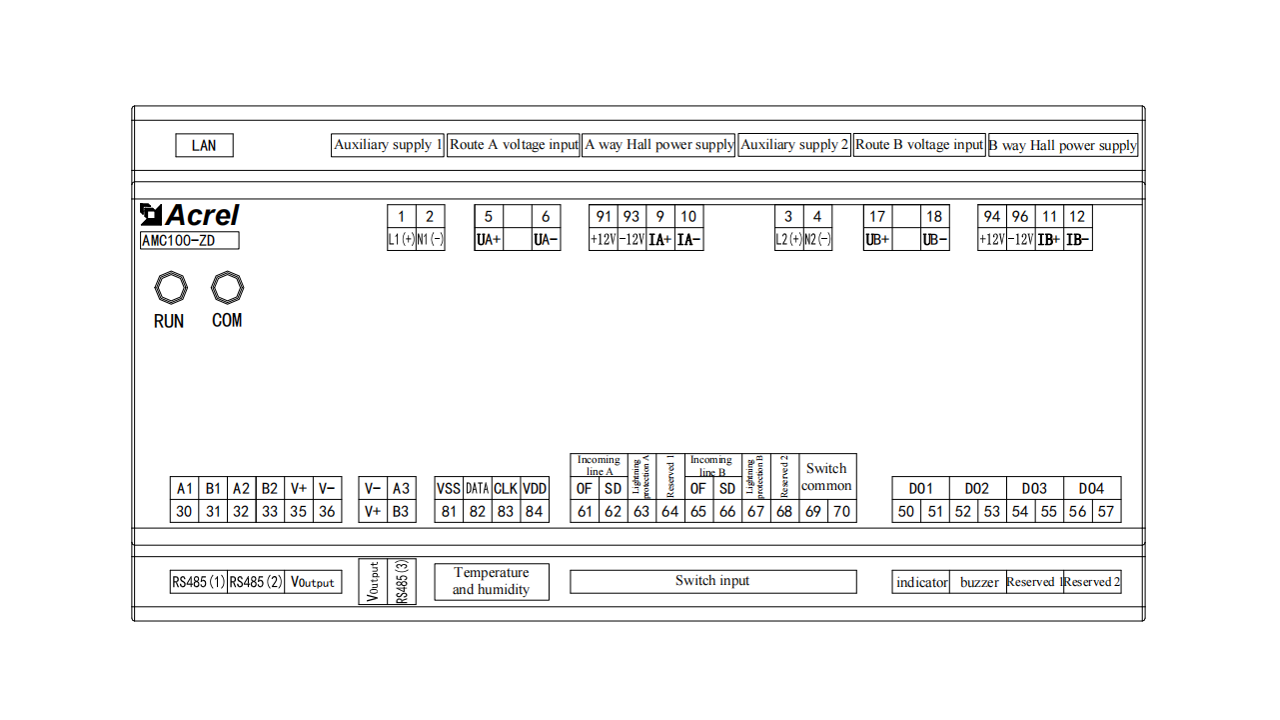Select the Switch input label
This screenshot has height=720, width=1280.
coord(713,581)
